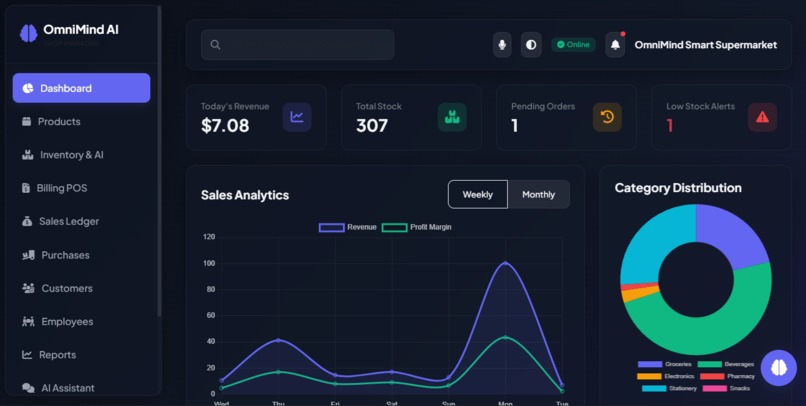The image size is (806, 406).
Task: Toggle Electronics legend entry
Action: pyautogui.click(x=666, y=377)
